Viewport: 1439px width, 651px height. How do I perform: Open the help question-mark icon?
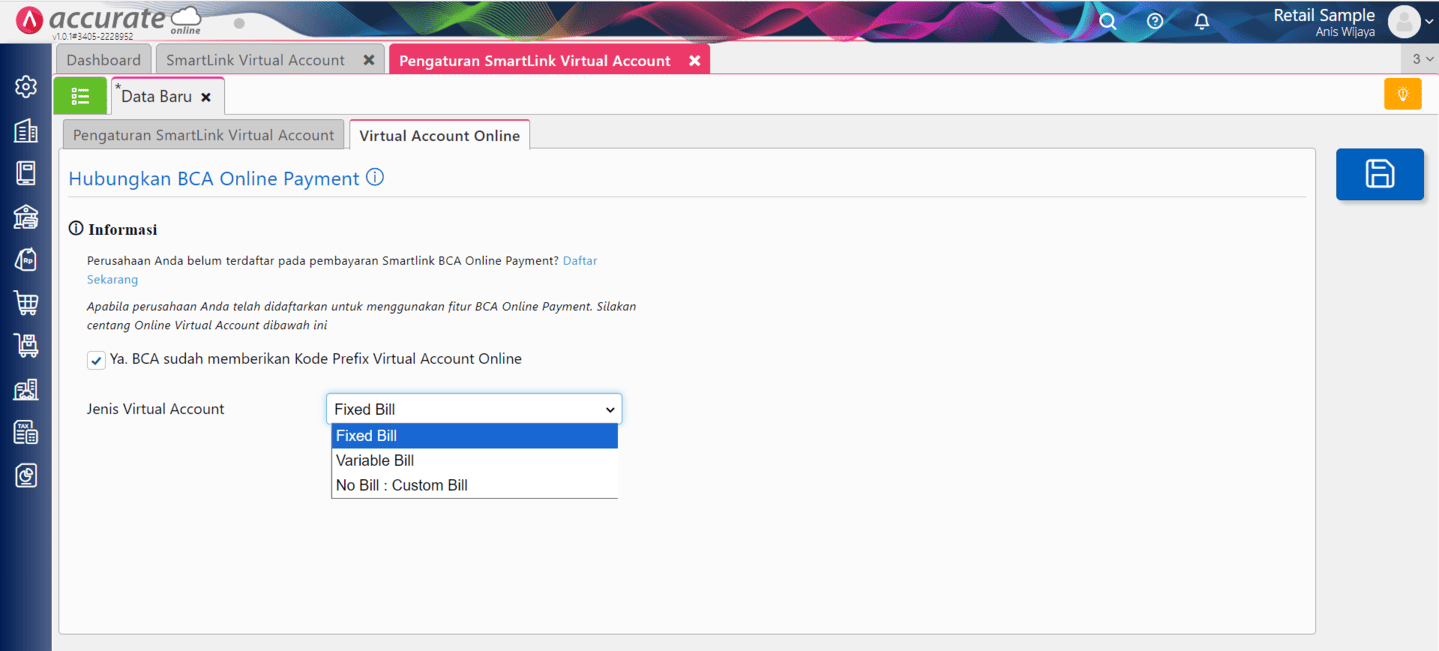[1155, 21]
